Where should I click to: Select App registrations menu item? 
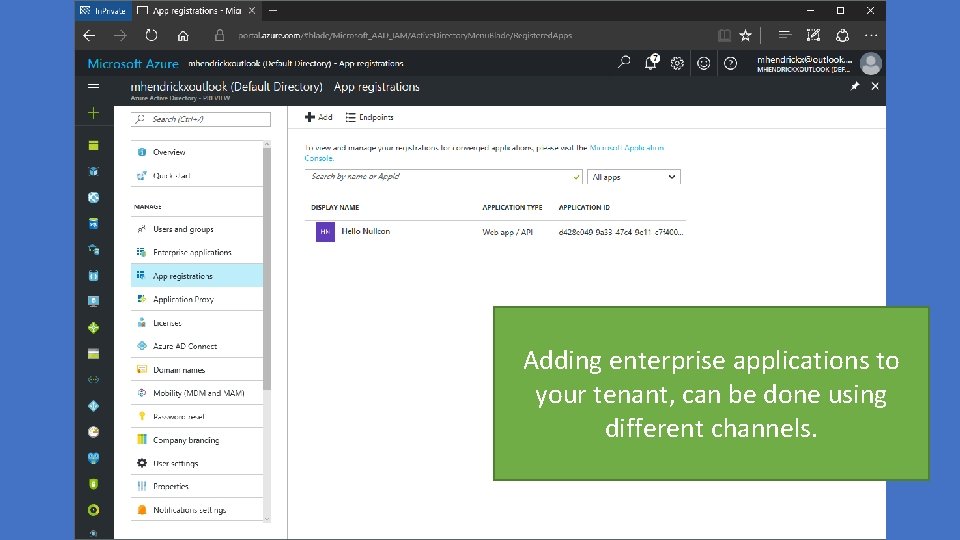pos(197,276)
